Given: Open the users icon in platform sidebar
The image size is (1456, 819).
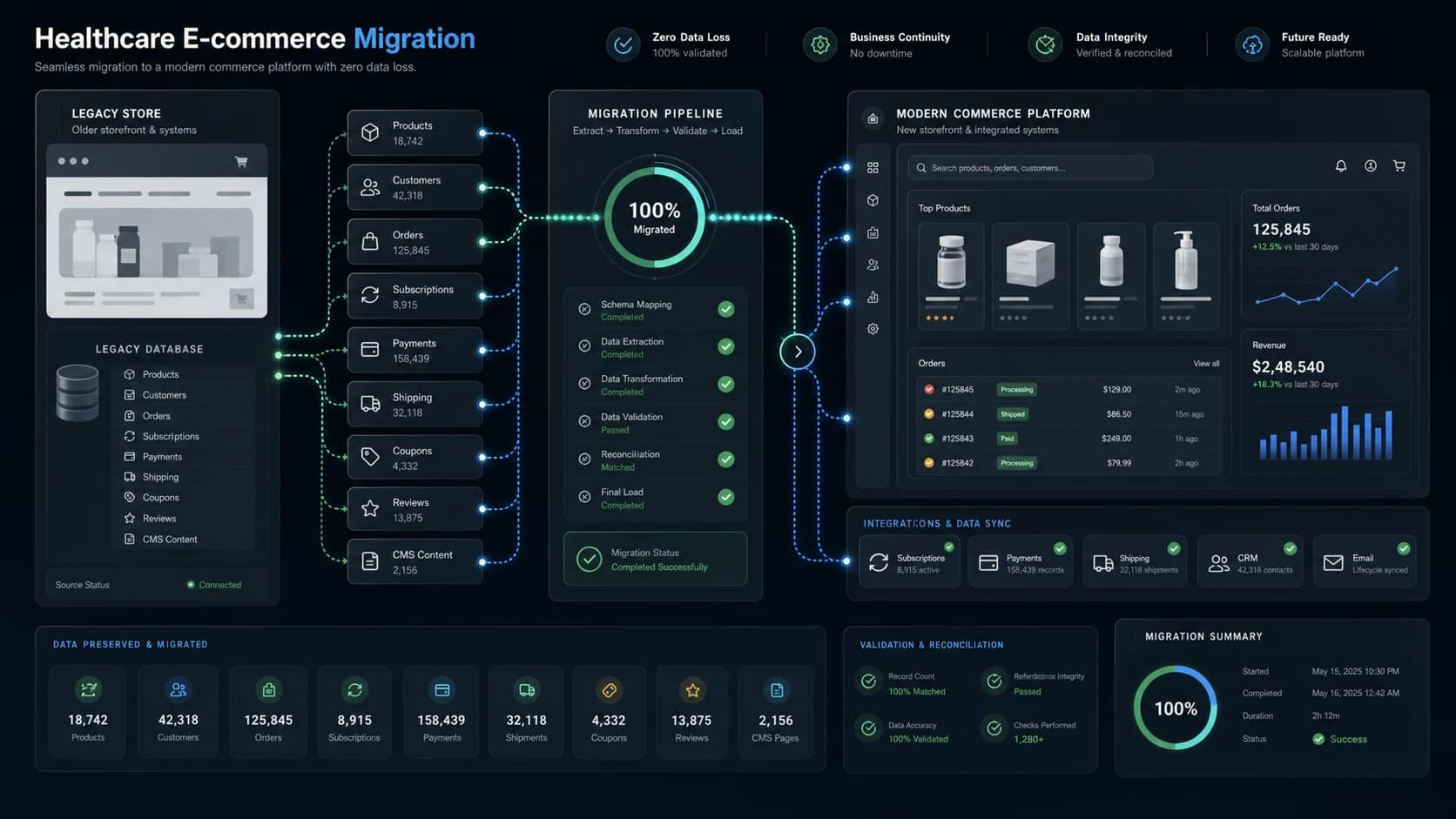Looking at the screenshot, I should (873, 265).
